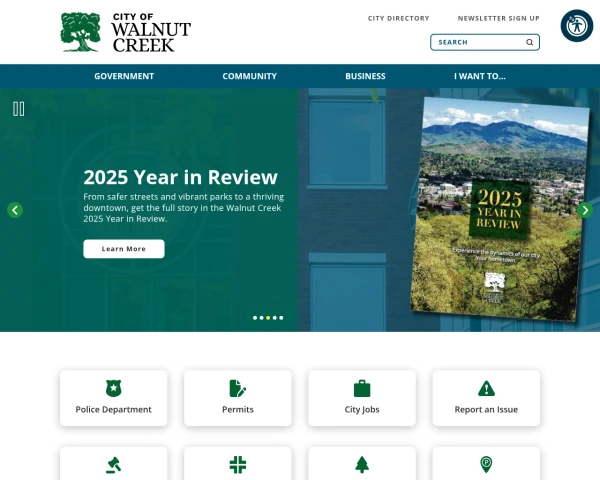Viewport: 600px width, 480px height.
Task: Open the Report an Issue label
Action: coord(486,410)
